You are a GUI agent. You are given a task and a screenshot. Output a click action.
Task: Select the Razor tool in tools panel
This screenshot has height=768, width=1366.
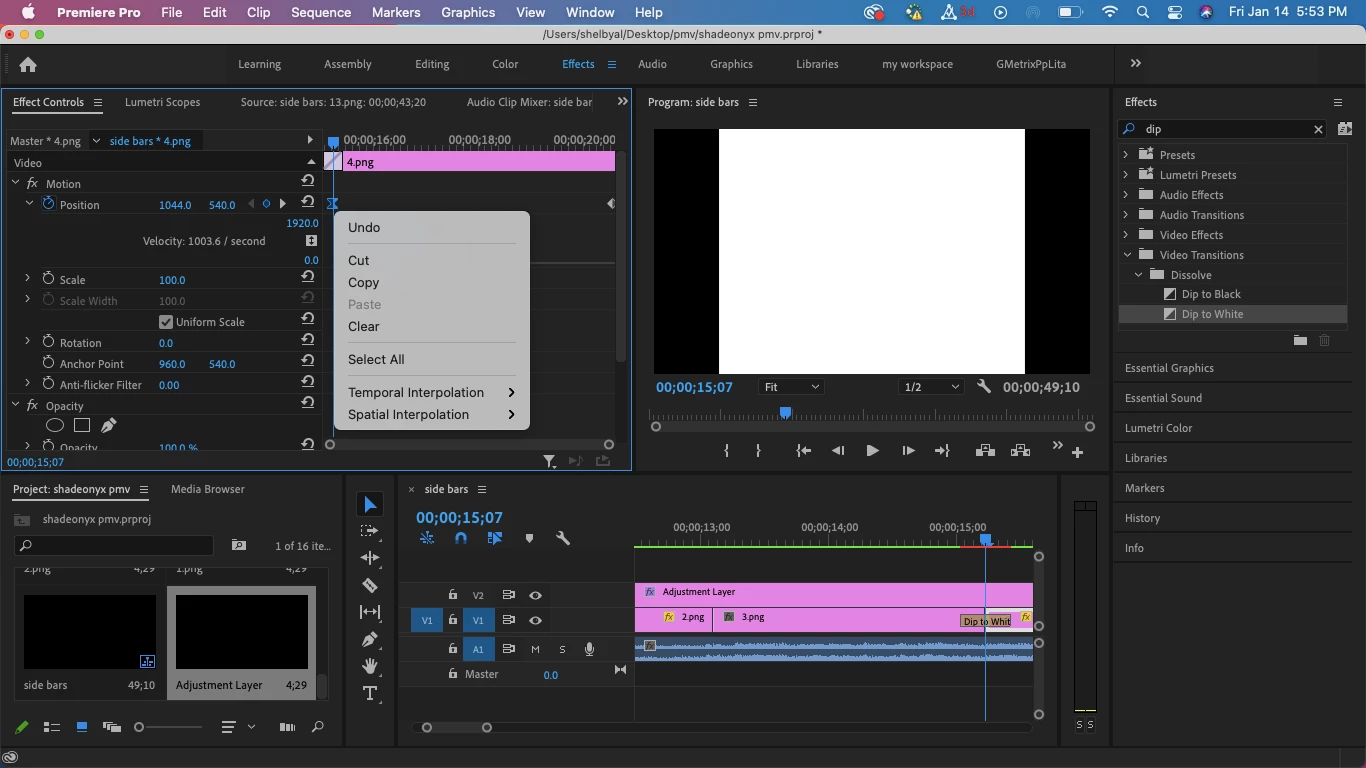click(x=370, y=585)
